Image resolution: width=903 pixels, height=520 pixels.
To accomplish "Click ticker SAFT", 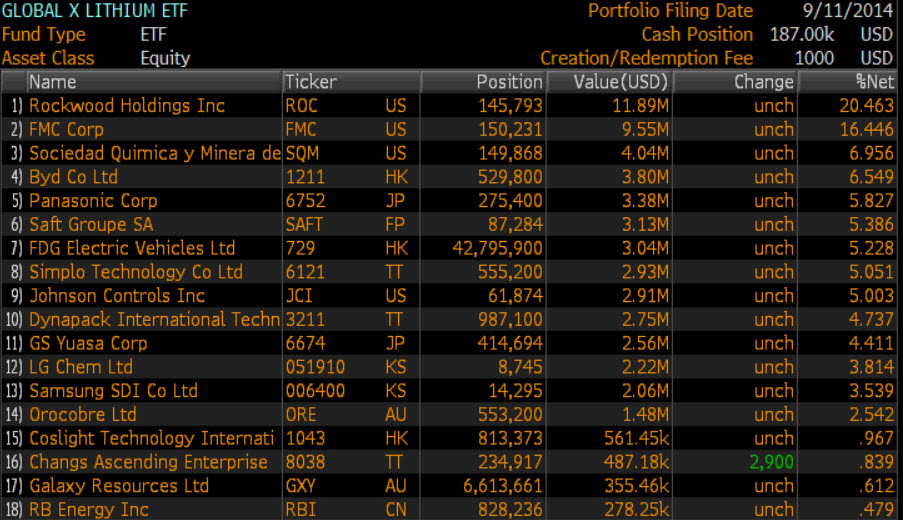I will pyautogui.click(x=304, y=224).
